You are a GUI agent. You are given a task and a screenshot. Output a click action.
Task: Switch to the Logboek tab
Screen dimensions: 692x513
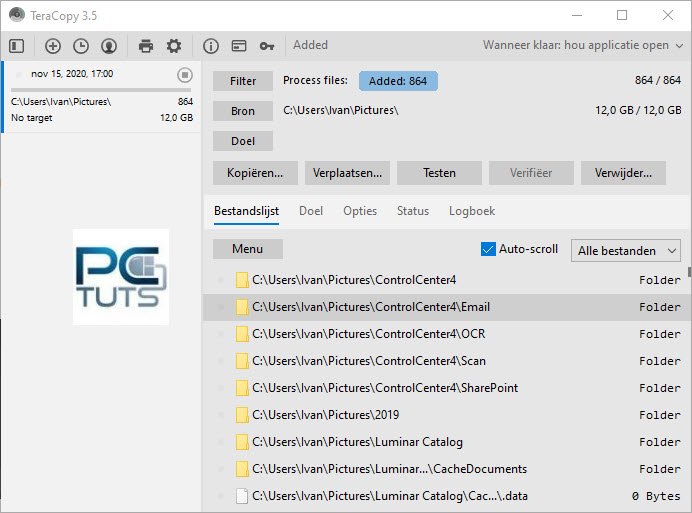tap(471, 211)
